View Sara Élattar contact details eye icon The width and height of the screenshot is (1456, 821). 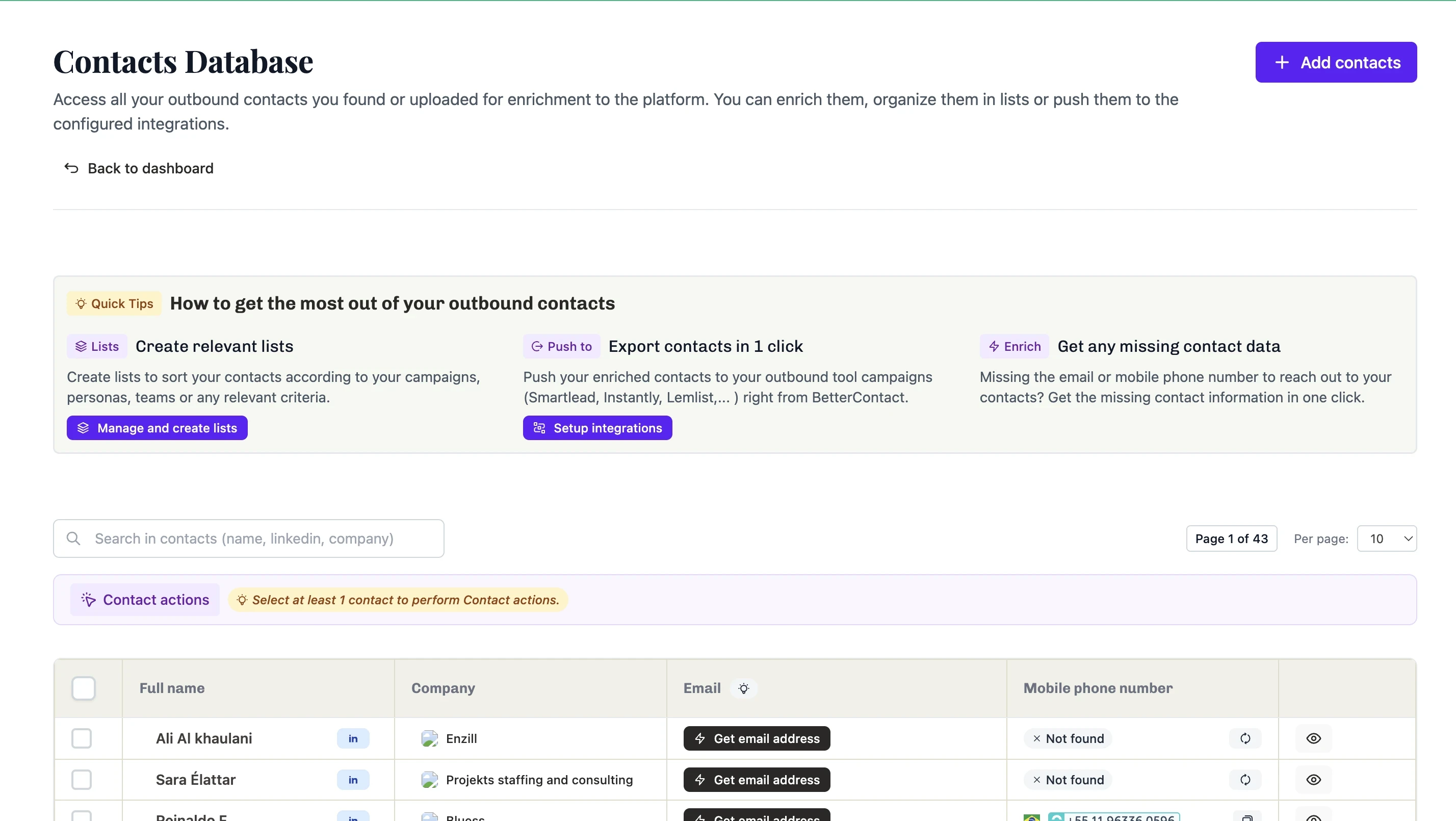(1314, 780)
